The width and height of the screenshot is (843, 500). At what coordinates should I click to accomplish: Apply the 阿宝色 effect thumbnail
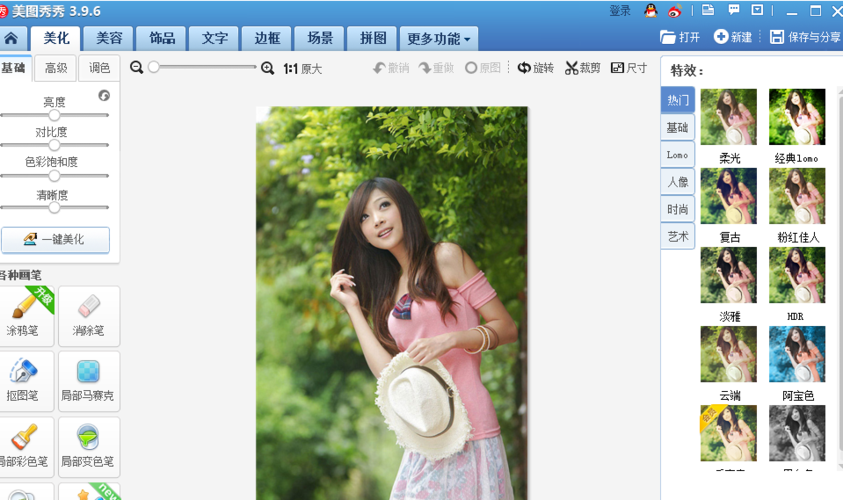point(797,354)
